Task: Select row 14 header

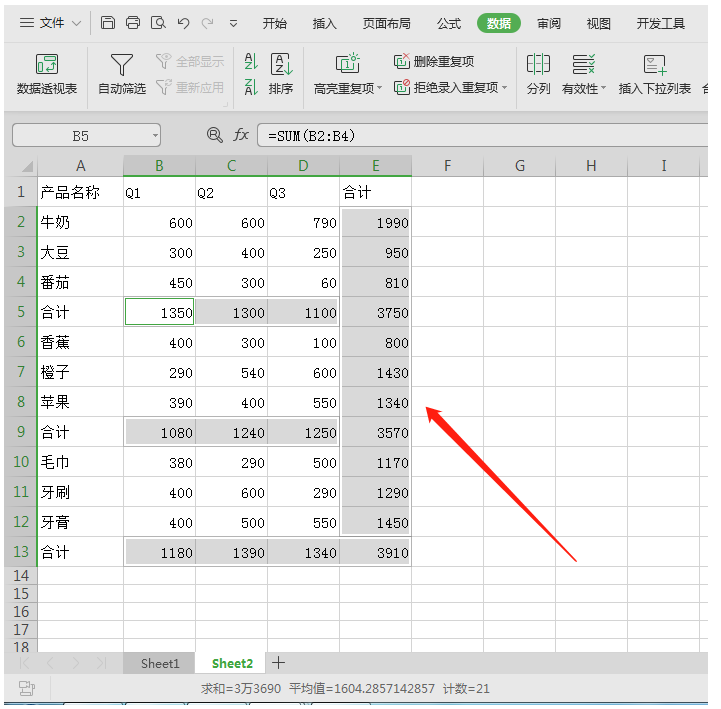Action: click(x=21, y=576)
